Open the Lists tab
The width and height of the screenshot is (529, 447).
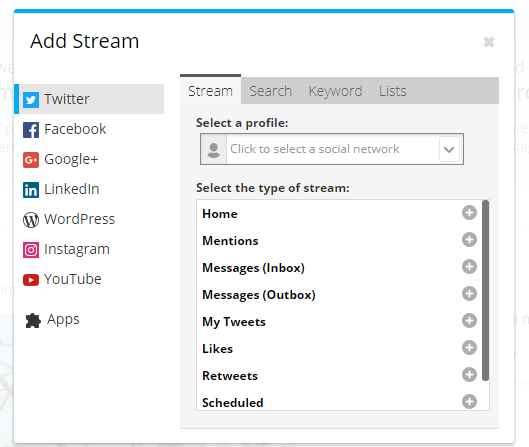pyautogui.click(x=393, y=91)
